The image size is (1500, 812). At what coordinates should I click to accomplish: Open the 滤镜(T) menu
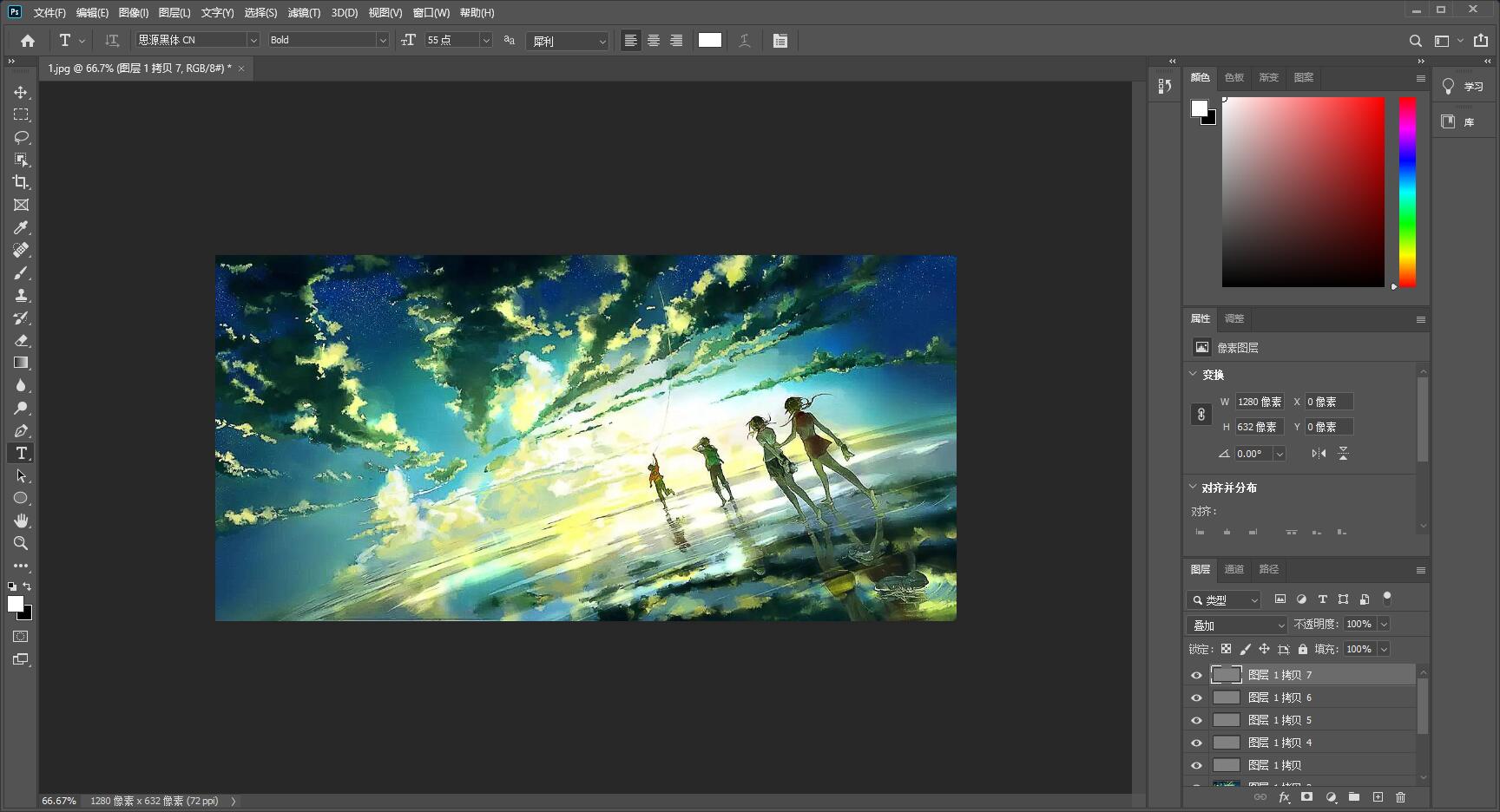point(304,13)
